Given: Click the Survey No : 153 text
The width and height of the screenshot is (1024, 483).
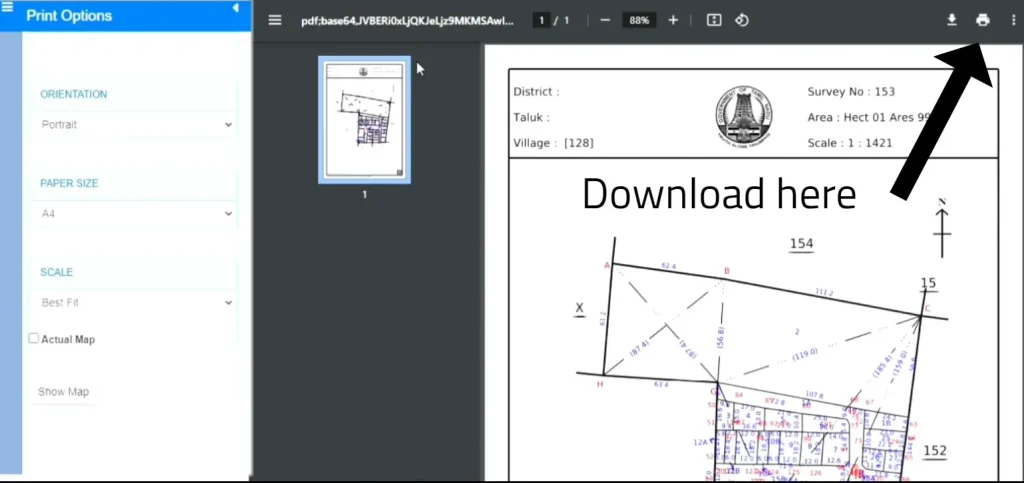Looking at the screenshot, I should pyautogui.click(x=851, y=91).
